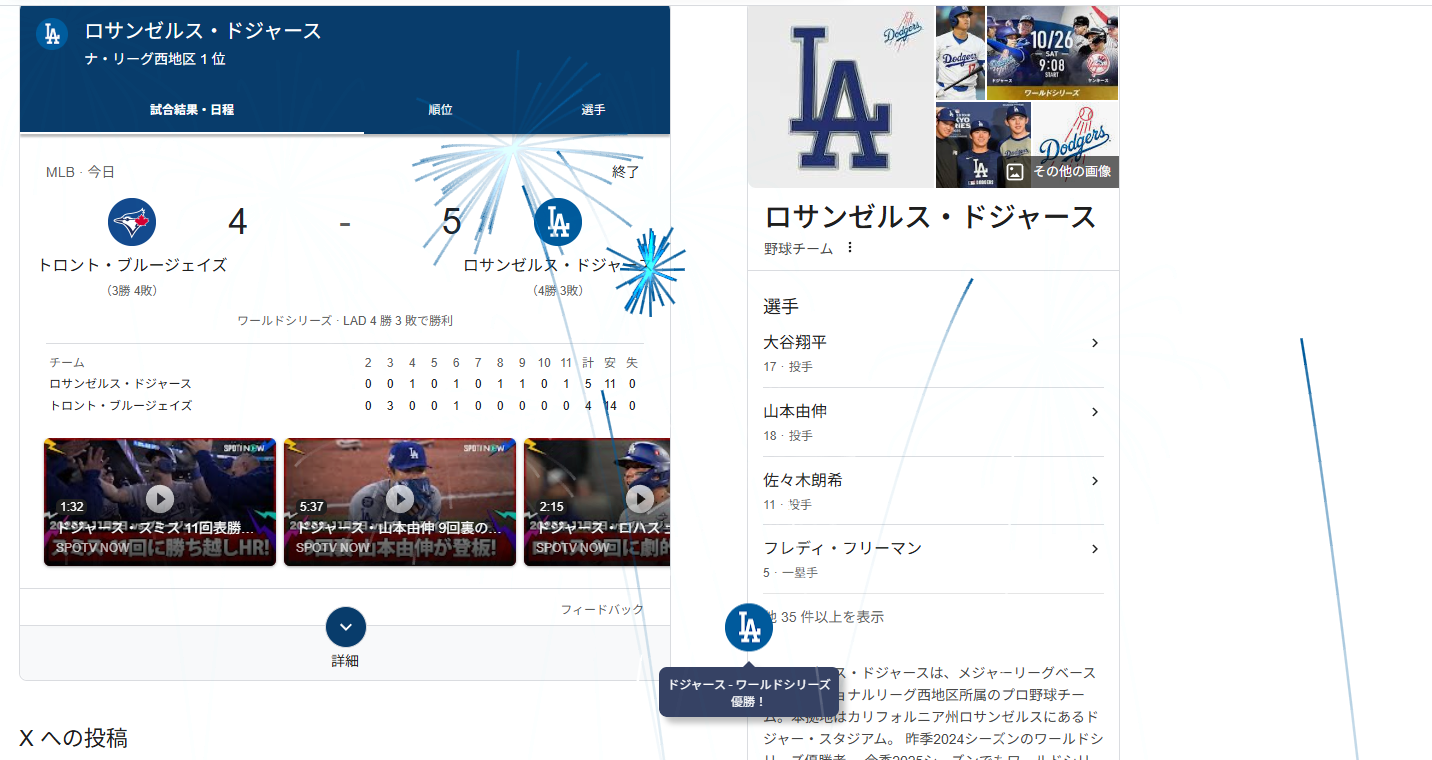The width and height of the screenshot is (1432, 760).
Task: Click the フィードバック link
Action: click(x=602, y=609)
